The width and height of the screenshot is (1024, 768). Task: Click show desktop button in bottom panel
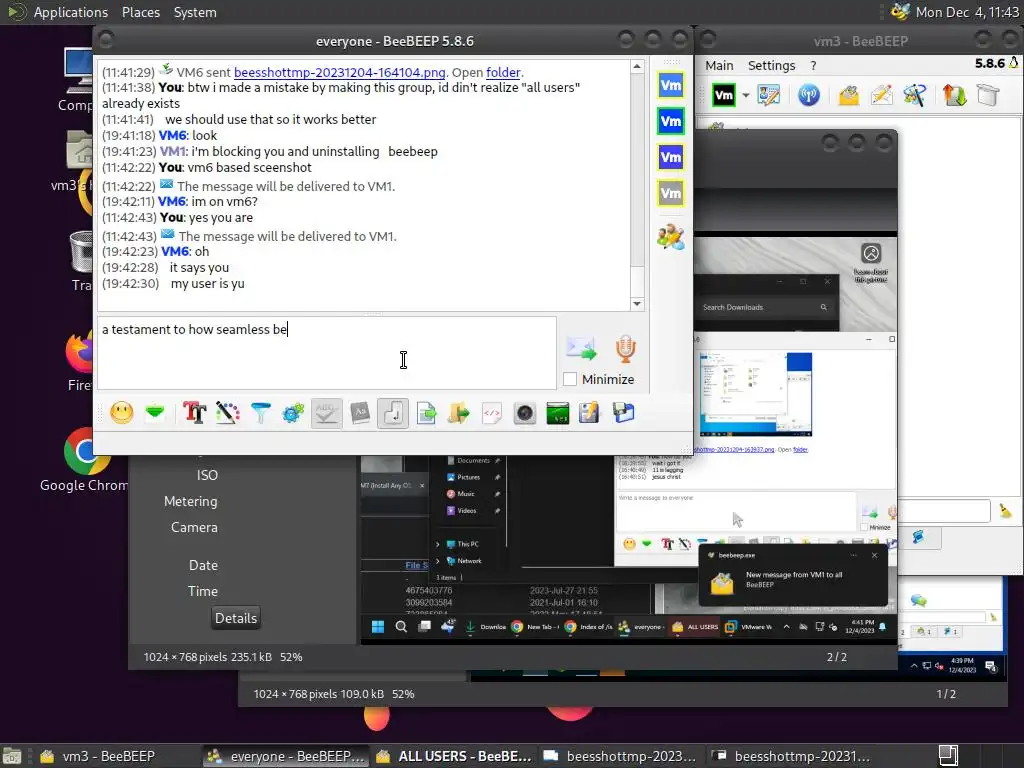12,756
